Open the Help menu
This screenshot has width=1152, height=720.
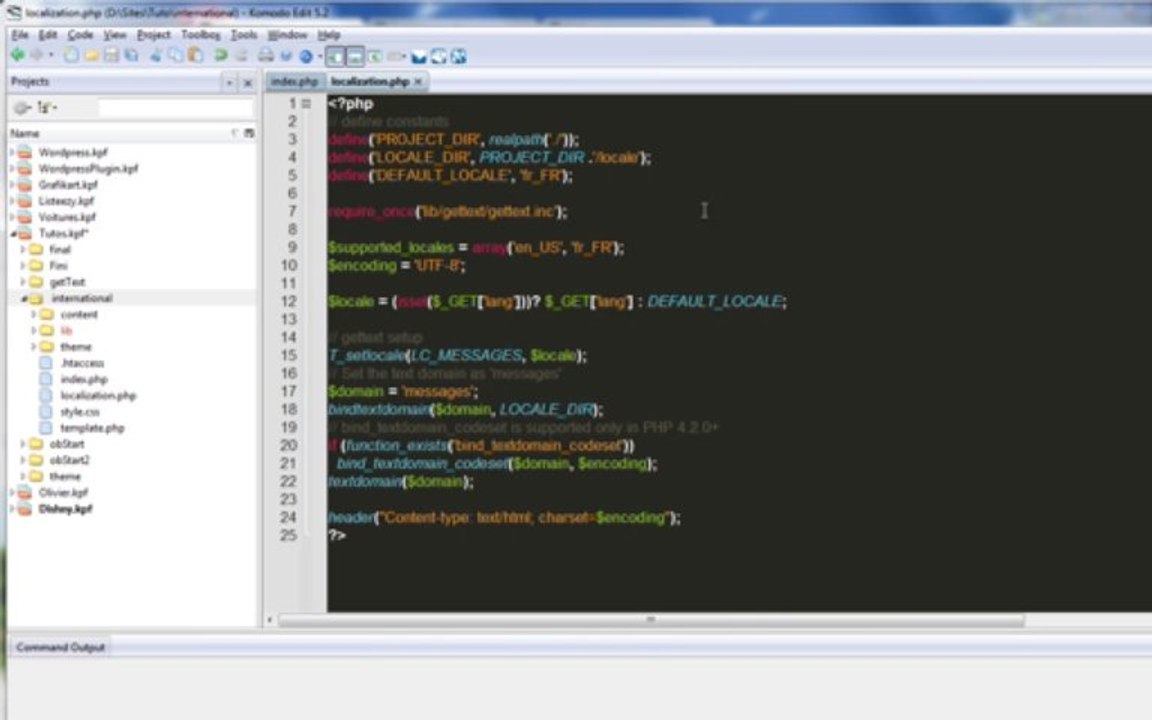[328, 35]
